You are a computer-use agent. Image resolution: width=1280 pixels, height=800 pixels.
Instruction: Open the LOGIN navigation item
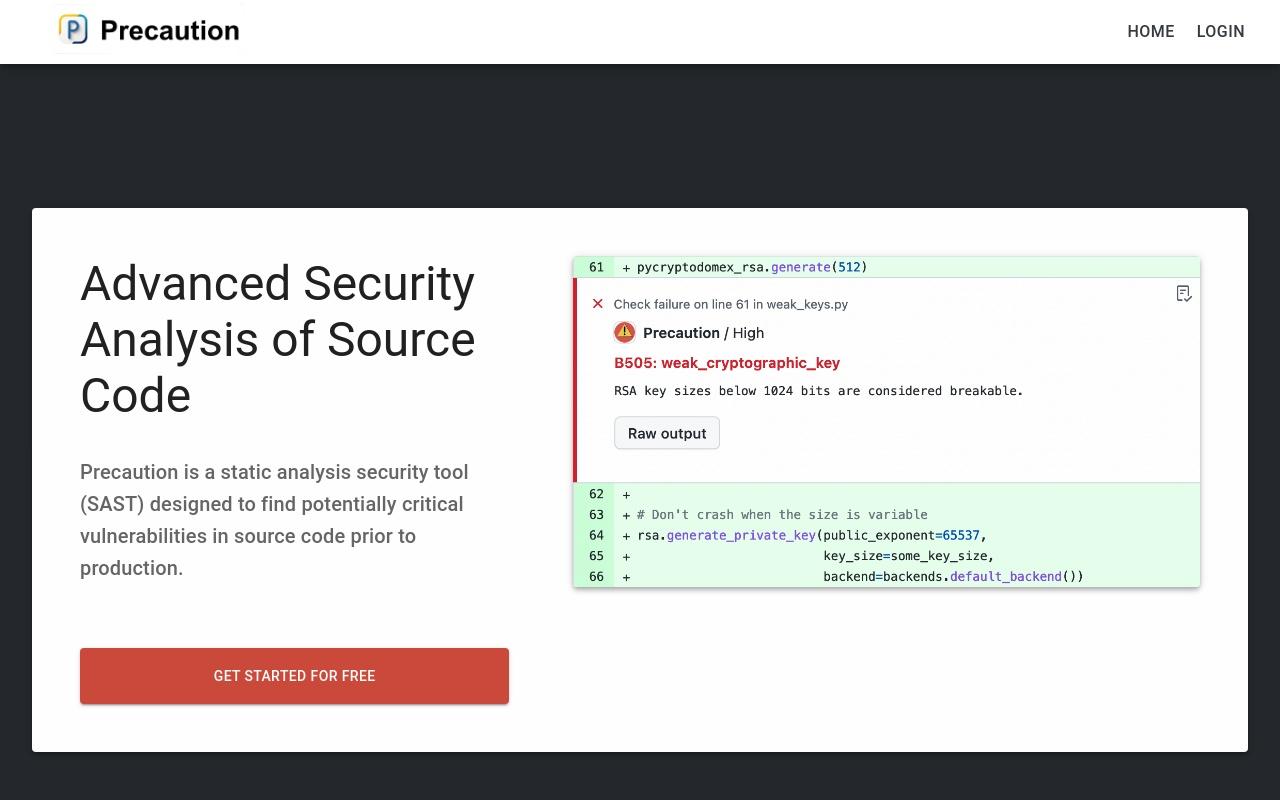tap(1220, 31)
